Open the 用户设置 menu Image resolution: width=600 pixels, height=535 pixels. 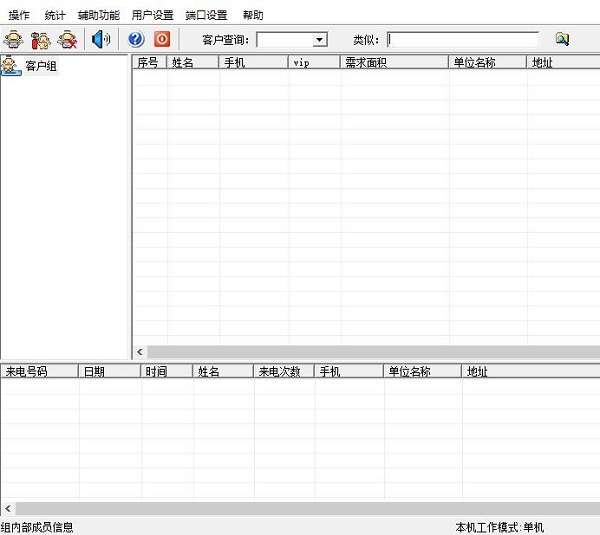coord(152,15)
